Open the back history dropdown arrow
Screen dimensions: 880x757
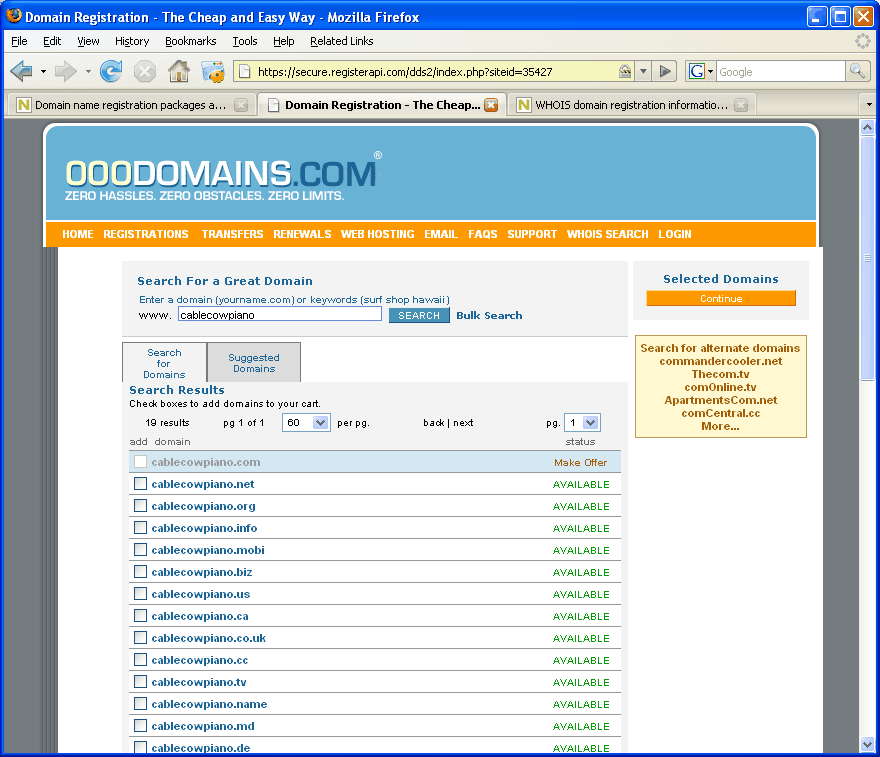coord(43,71)
